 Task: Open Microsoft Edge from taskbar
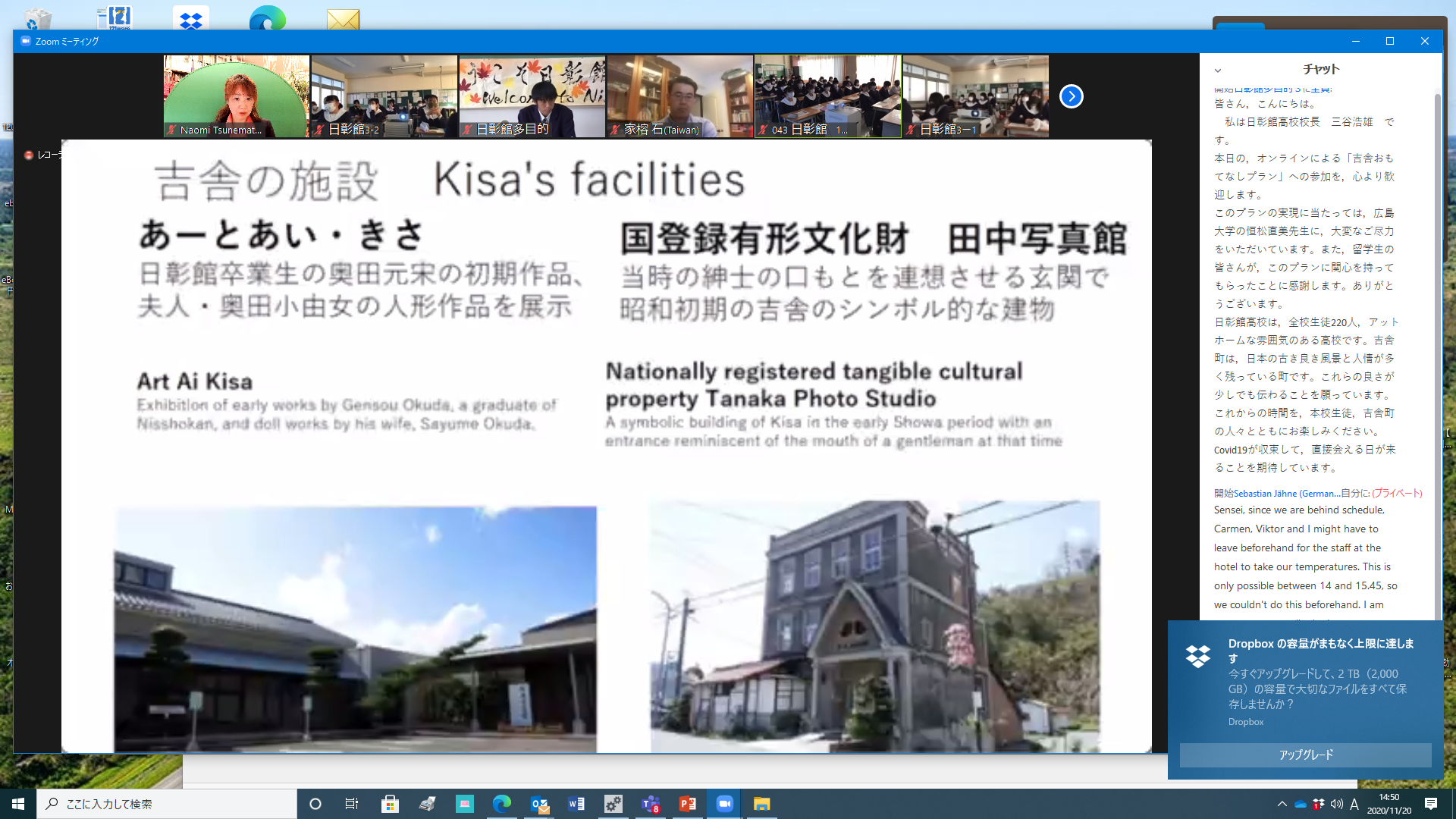502,804
